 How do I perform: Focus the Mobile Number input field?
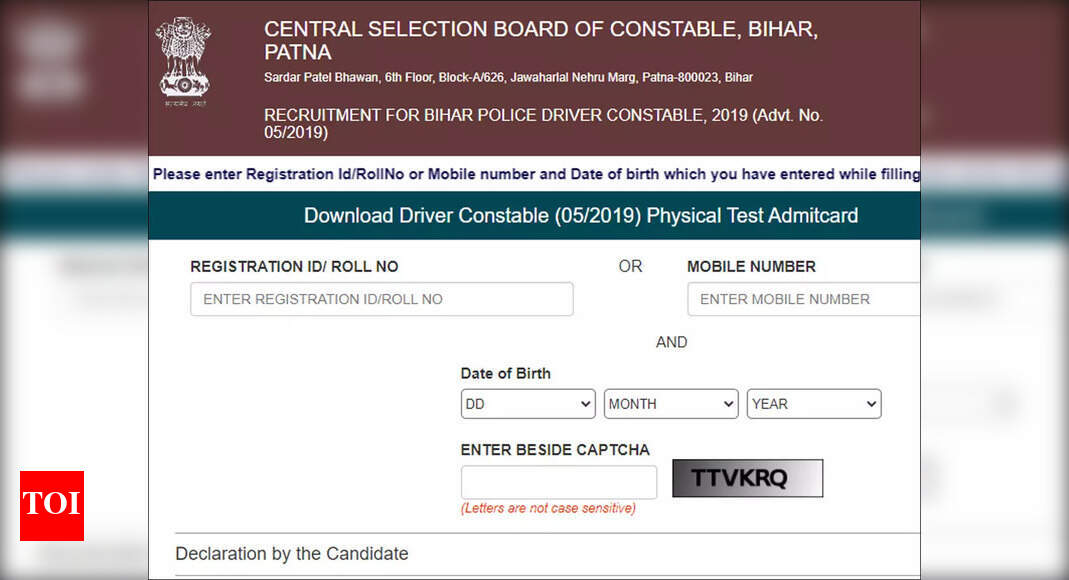pos(803,299)
